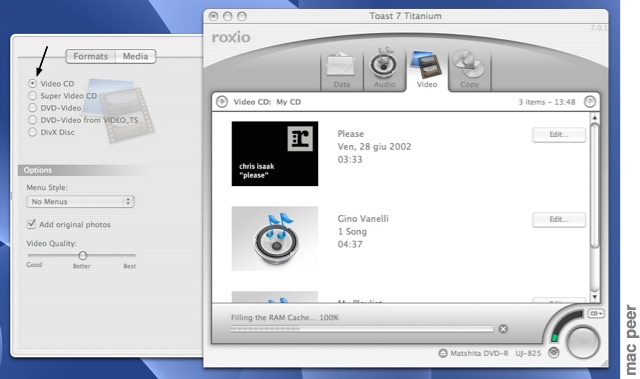640x379 pixels.
Task: Click the 'Ven, 28 giu 2002' date text
Action: (x=374, y=147)
